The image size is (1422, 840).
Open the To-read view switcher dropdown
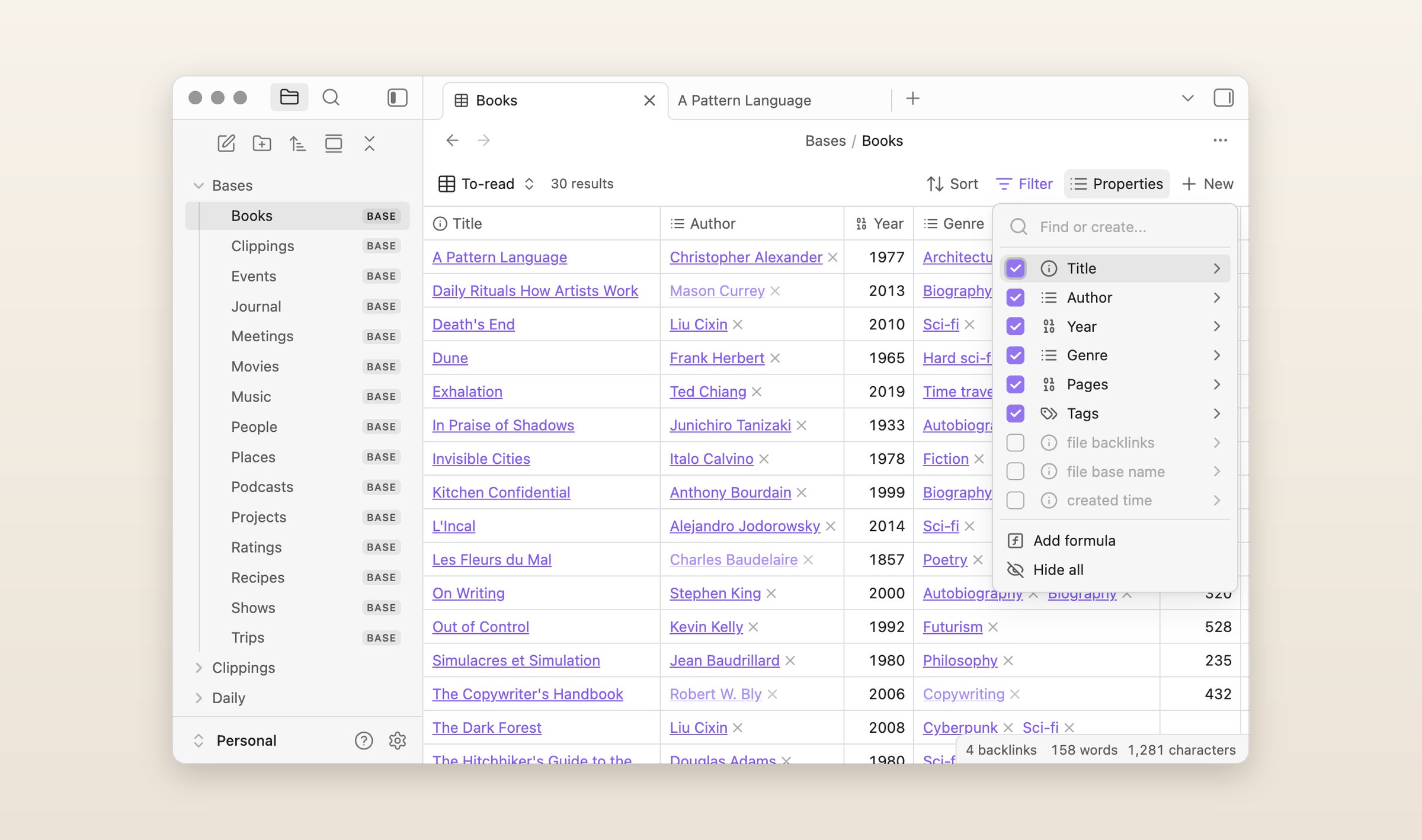tap(486, 184)
